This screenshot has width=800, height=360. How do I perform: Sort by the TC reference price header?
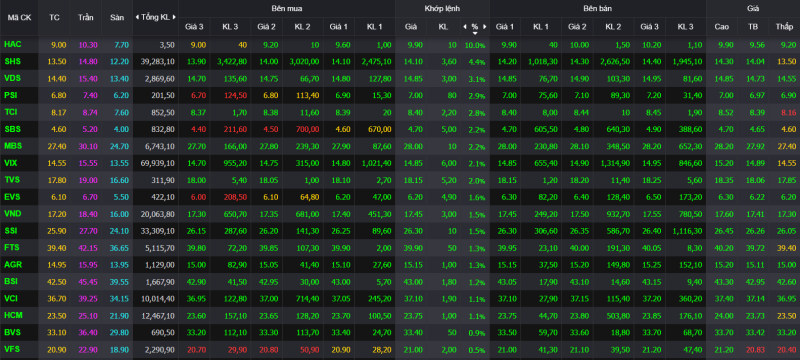pyautogui.click(x=54, y=17)
